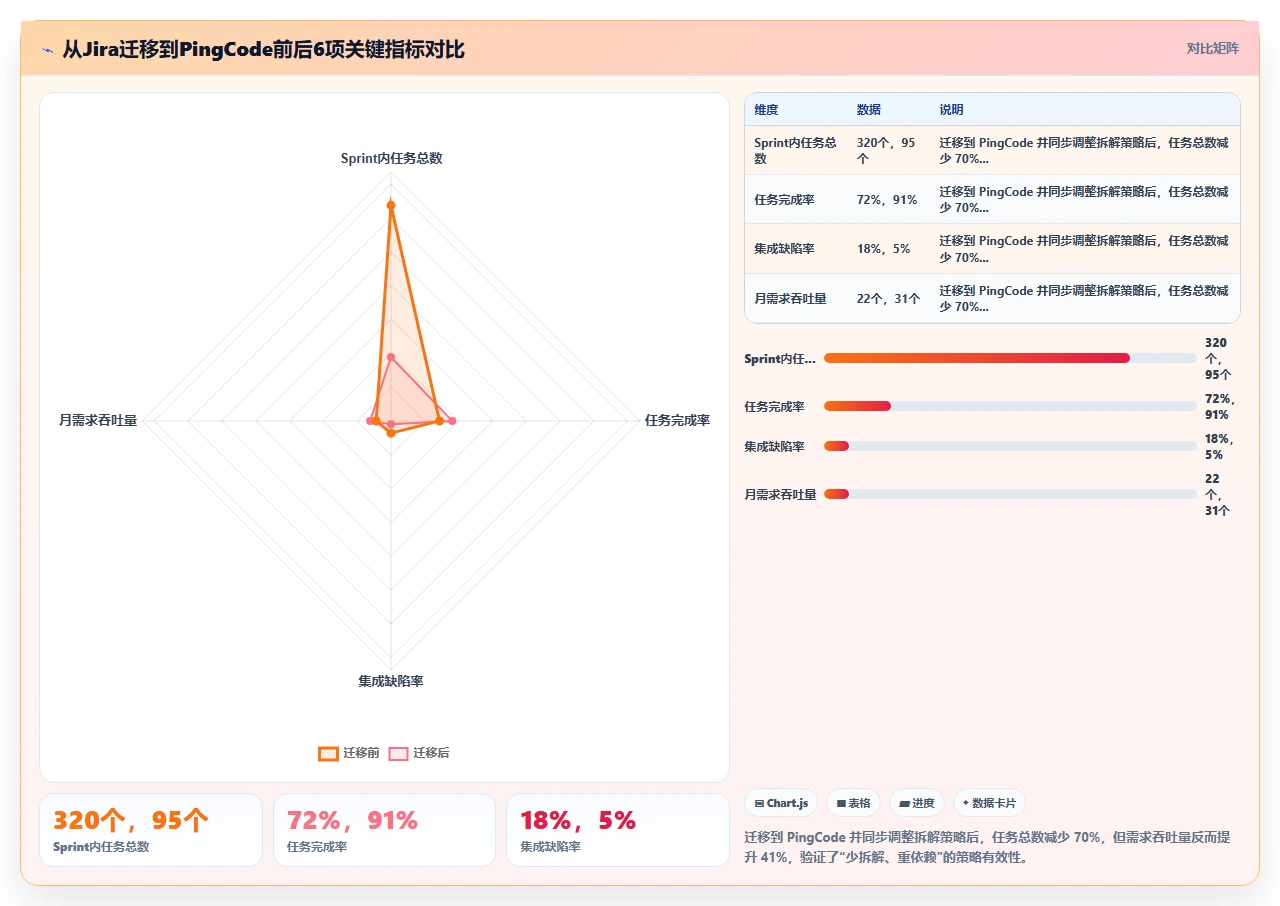This screenshot has height=906, width=1280.
Task: Click the Sprint内任务总数 progress bar
Action: pyautogui.click(x=1010, y=358)
